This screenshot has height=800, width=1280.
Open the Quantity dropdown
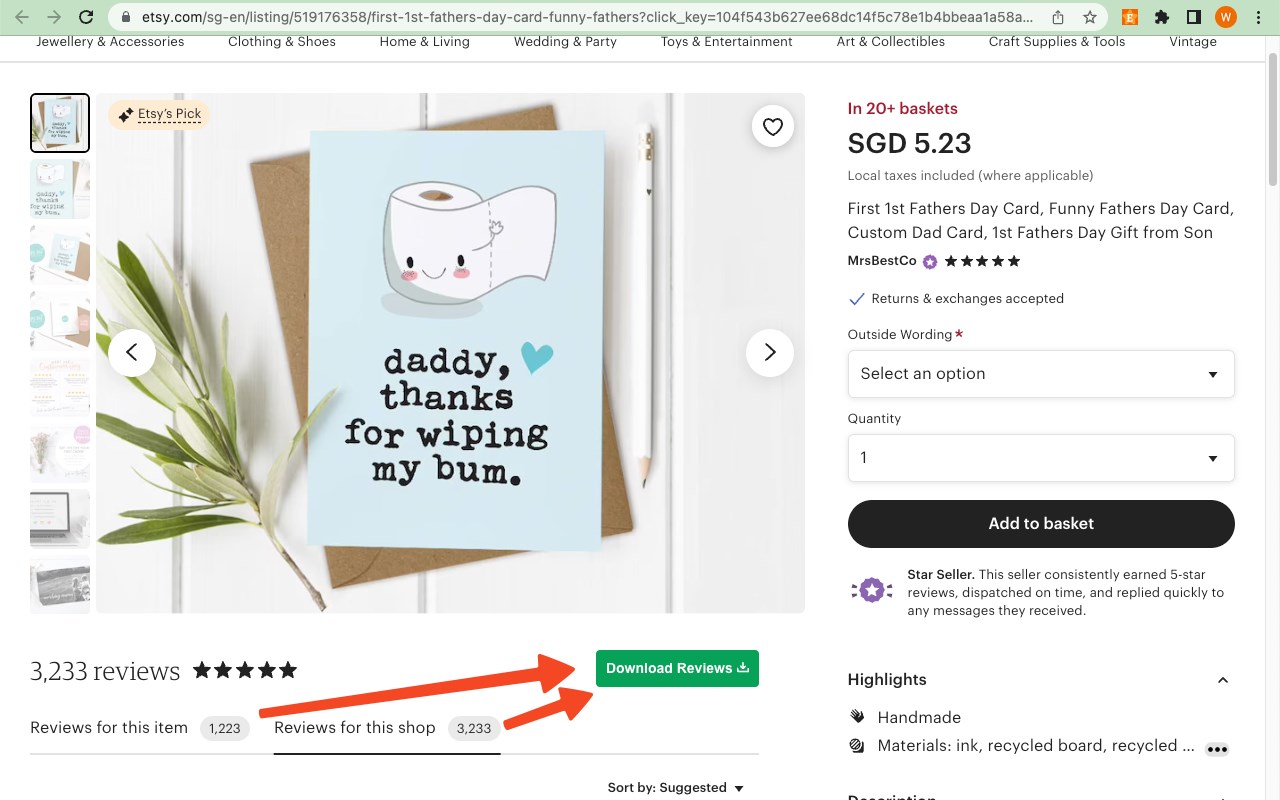point(1040,458)
